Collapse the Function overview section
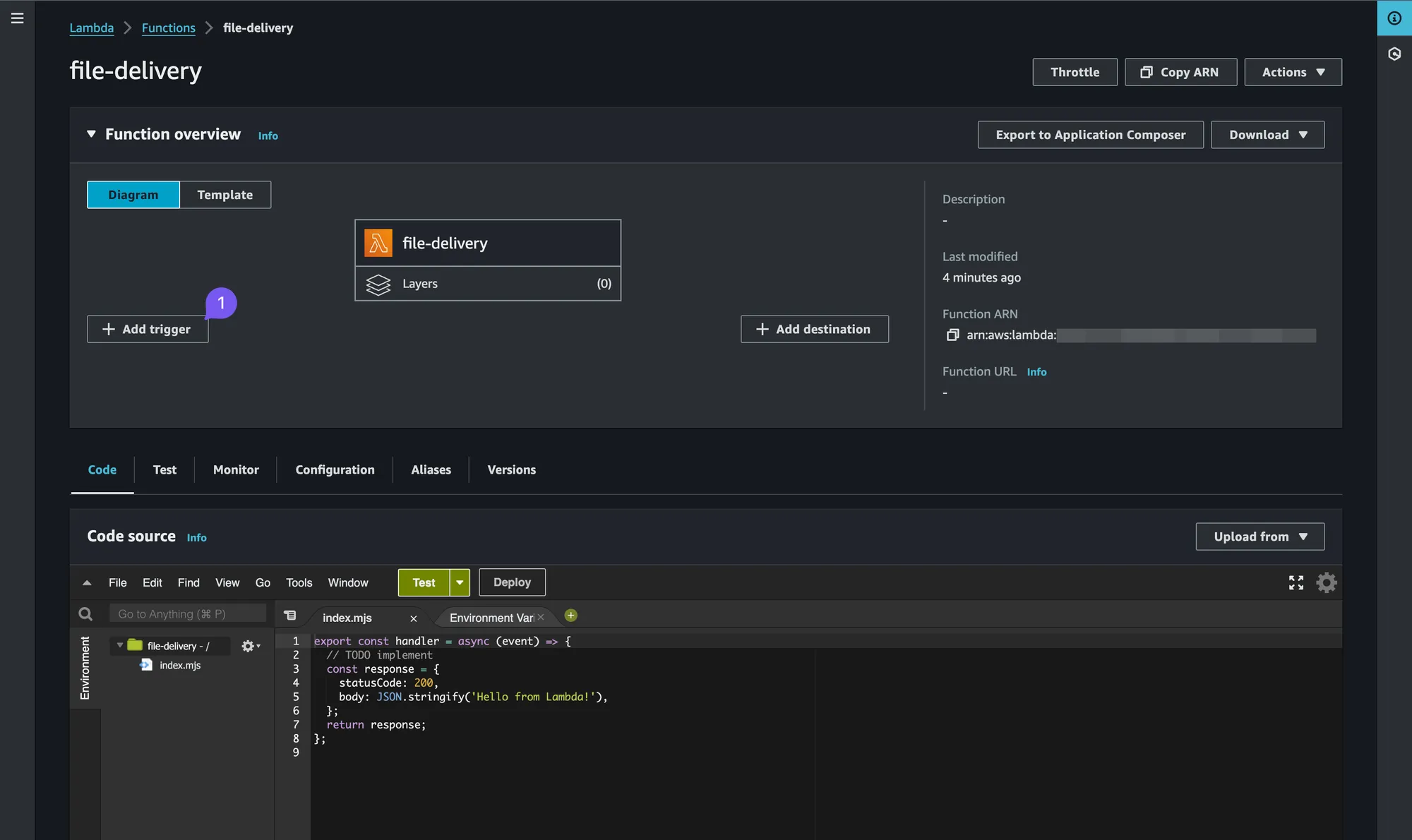This screenshot has height=840, width=1412. (91, 134)
